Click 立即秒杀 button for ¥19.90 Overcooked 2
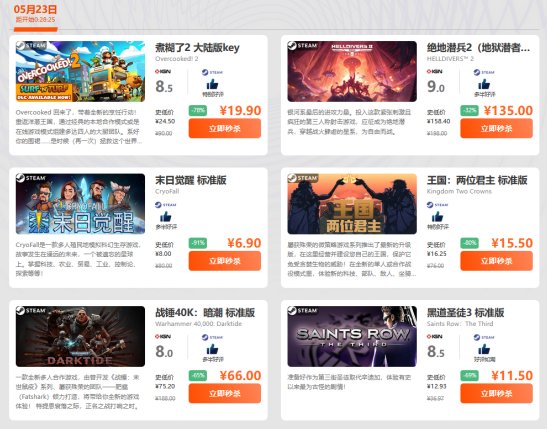Screen dimensions: 547x429 (x=225, y=128)
